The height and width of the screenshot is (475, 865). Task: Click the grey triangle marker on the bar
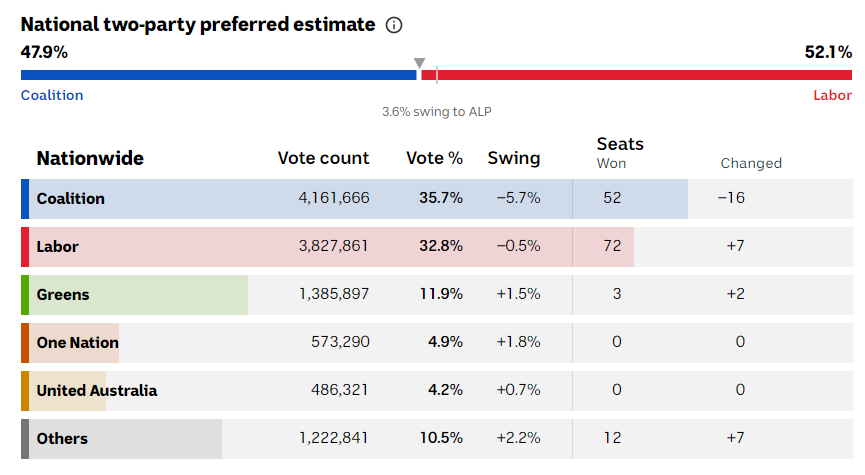pyautogui.click(x=419, y=64)
